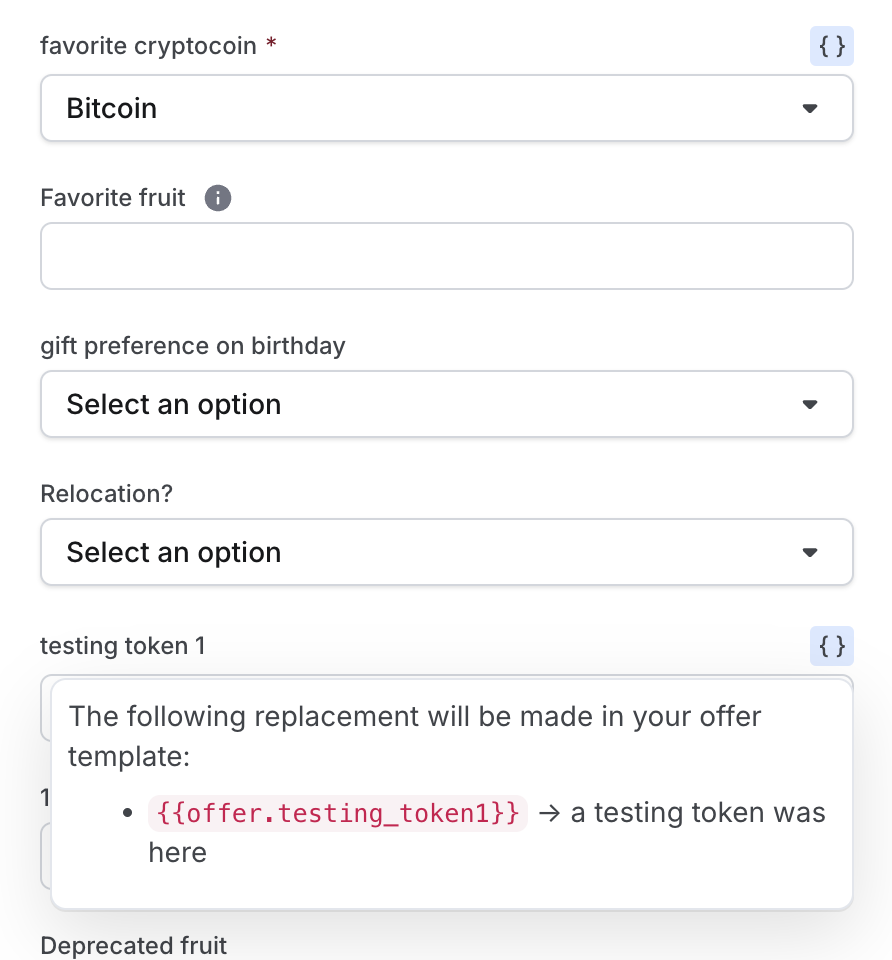
Task: Click the 'favorite cryptocoin' field label
Action: pyautogui.click(x=148, y=46)
